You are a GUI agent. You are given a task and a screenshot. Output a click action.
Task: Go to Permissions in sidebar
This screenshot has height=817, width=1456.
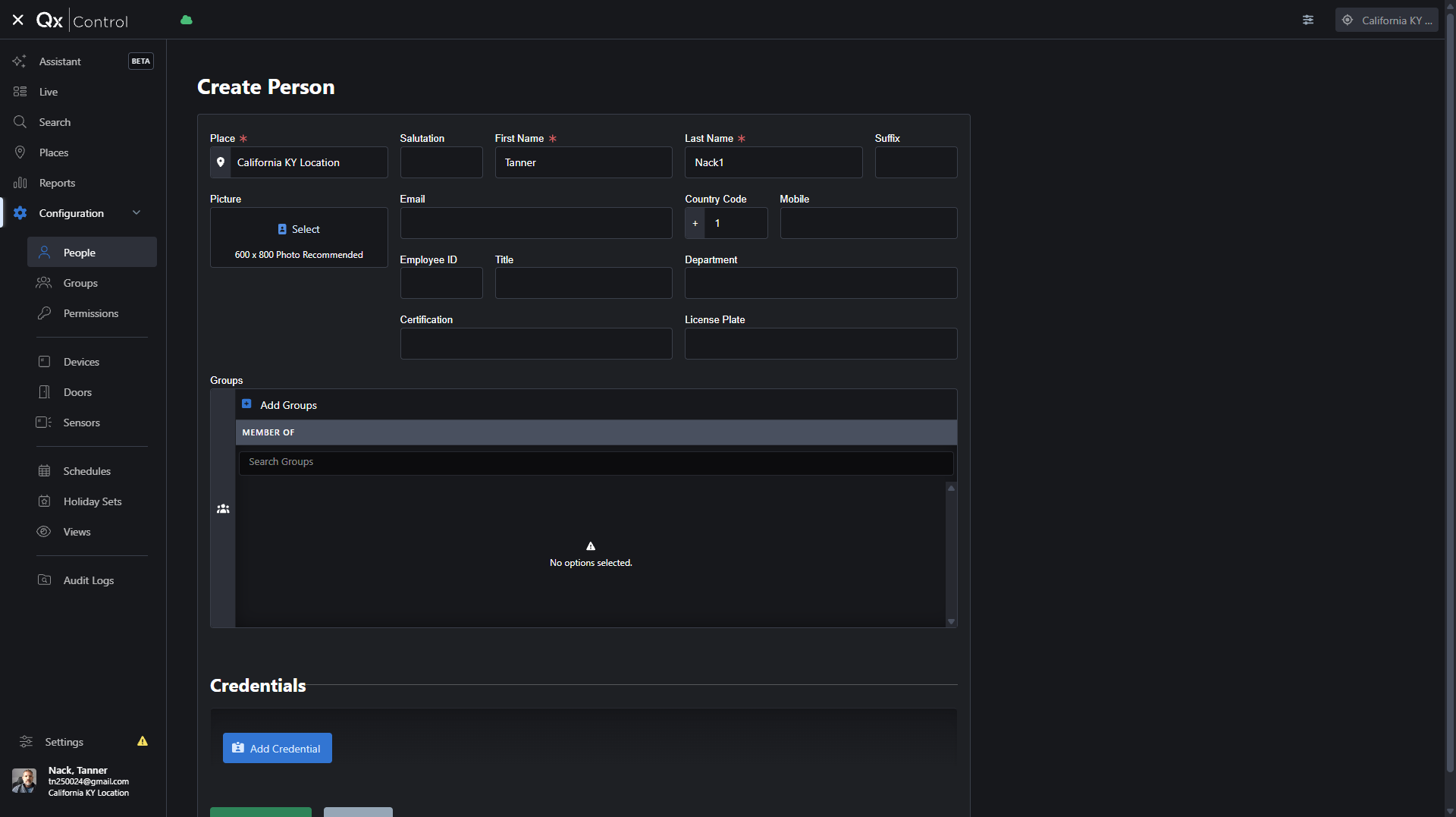tap(91, 313)
